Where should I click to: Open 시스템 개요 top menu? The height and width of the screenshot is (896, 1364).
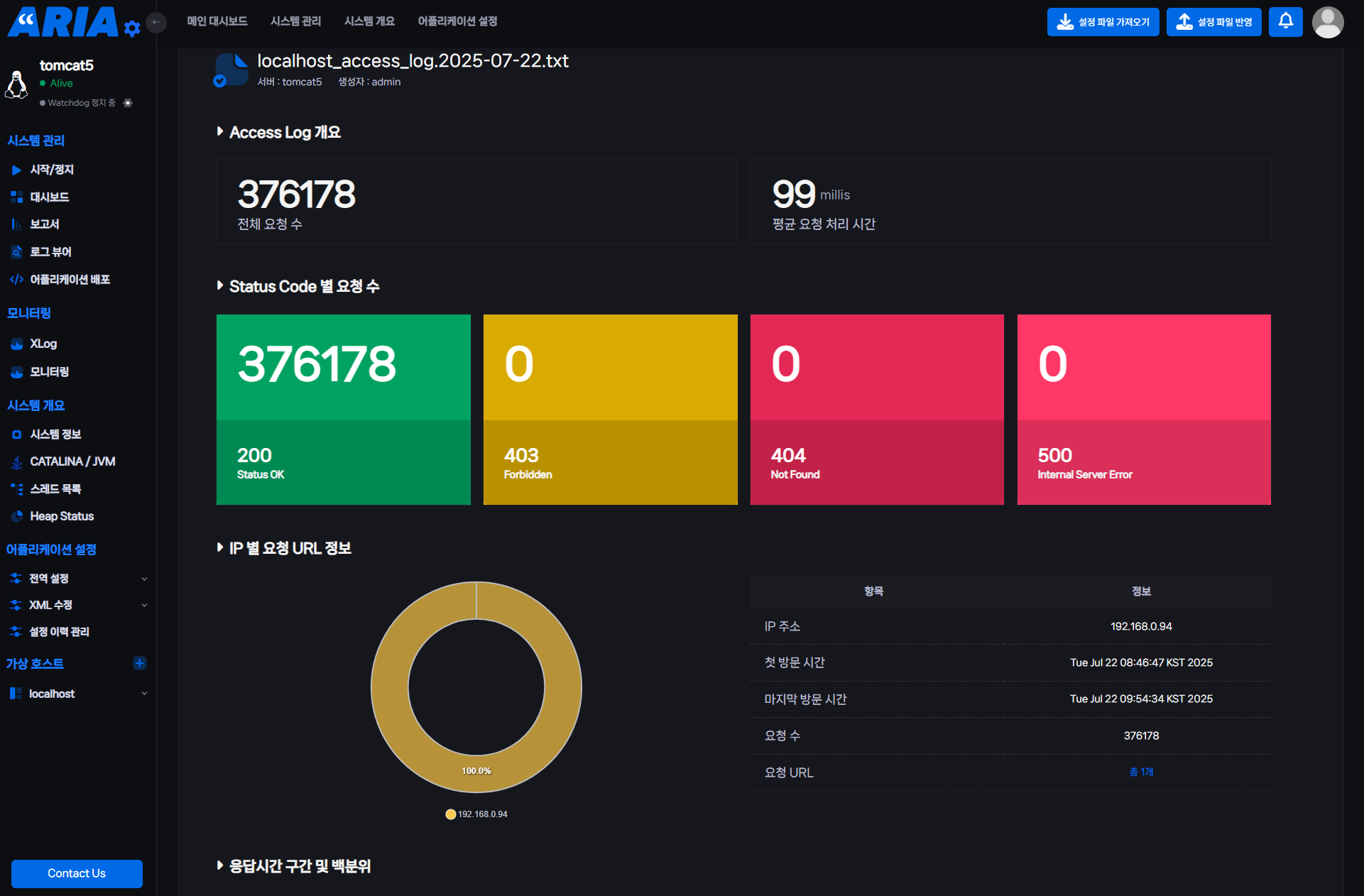tap(369, 21)
